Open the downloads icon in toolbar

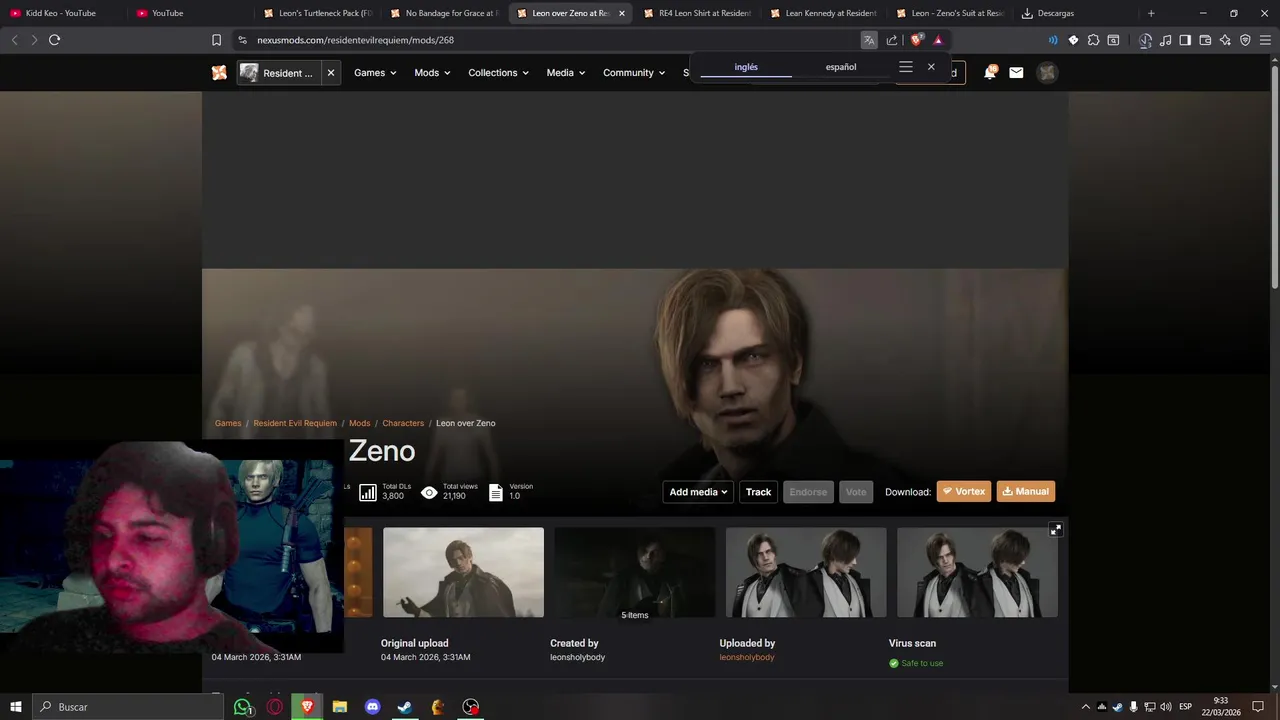click(1145, 40)
